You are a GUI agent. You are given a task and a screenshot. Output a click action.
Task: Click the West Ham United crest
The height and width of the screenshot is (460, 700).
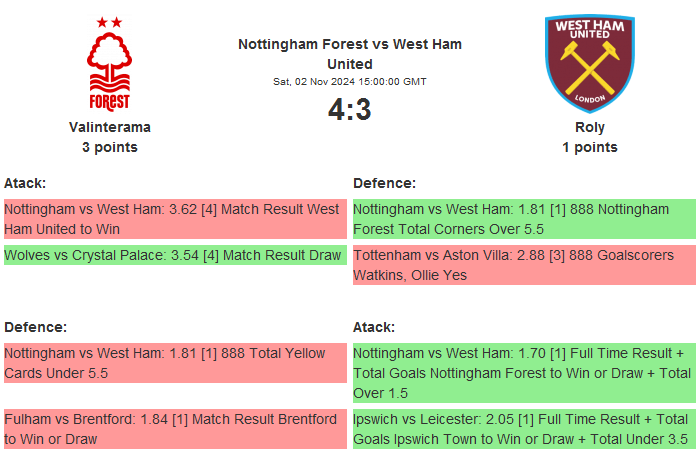pos(589,63)
